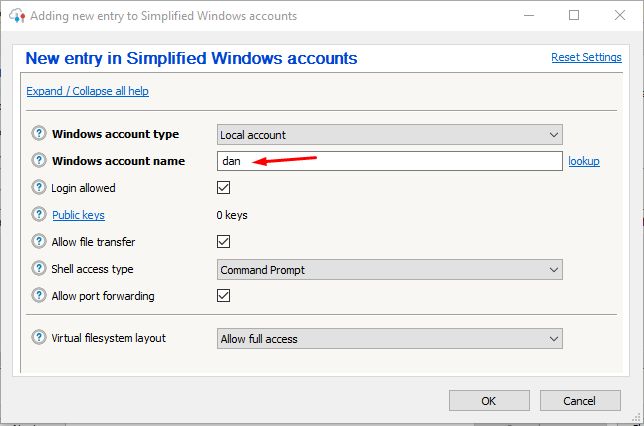This screenshot has width=644, height=426.
Task: Disable the Allow port forwarding checkbox
Action: [223, 295]
